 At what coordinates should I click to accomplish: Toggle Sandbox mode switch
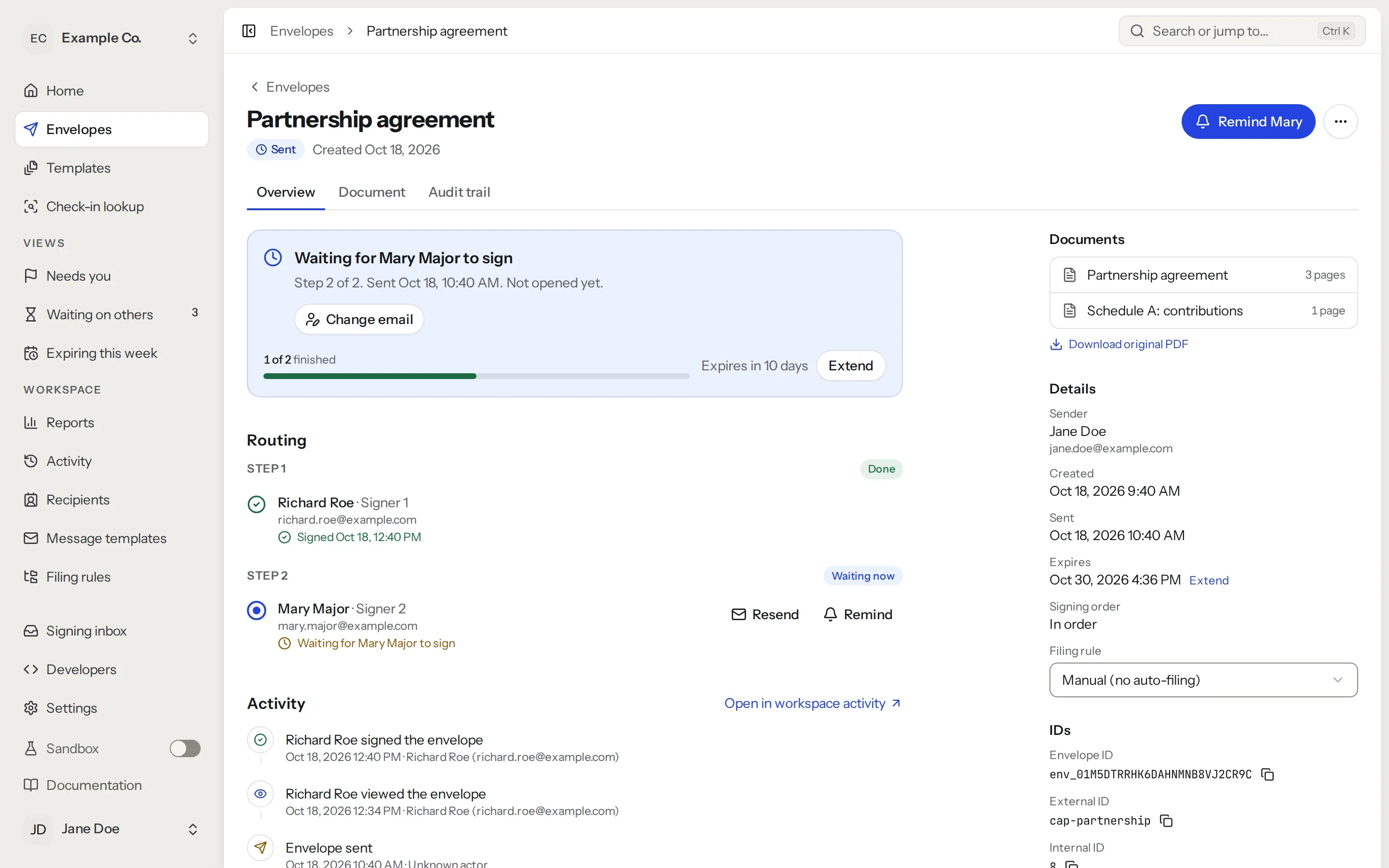click(x=185, y=748)
